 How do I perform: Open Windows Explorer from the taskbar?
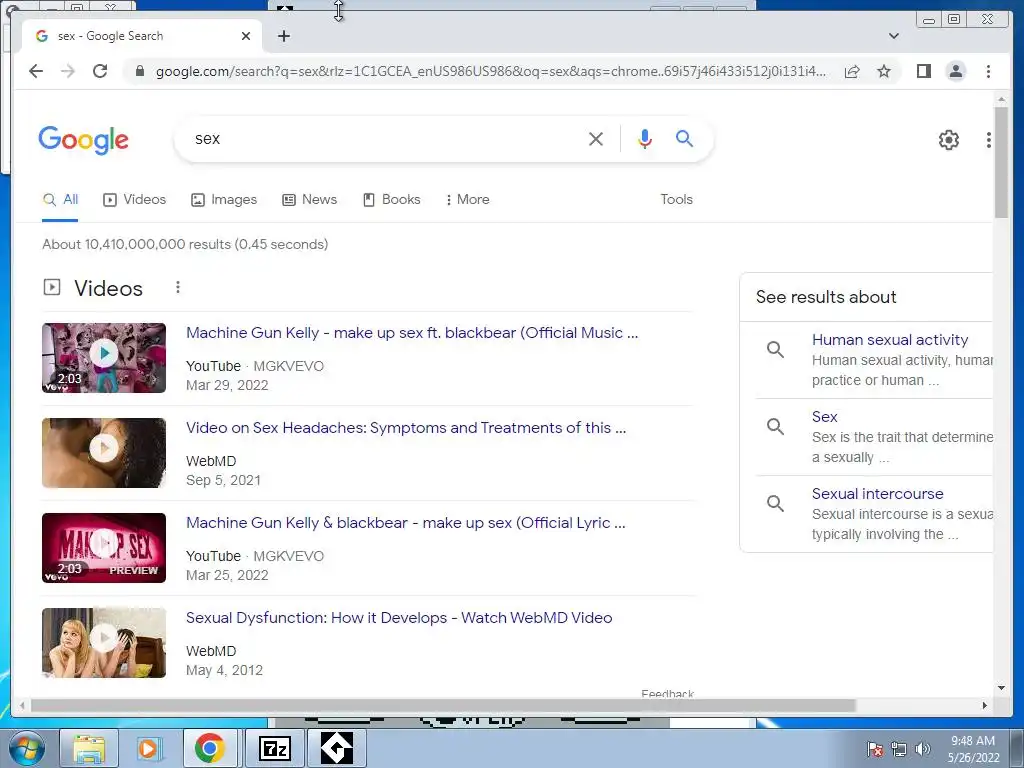tap(89, 748)
